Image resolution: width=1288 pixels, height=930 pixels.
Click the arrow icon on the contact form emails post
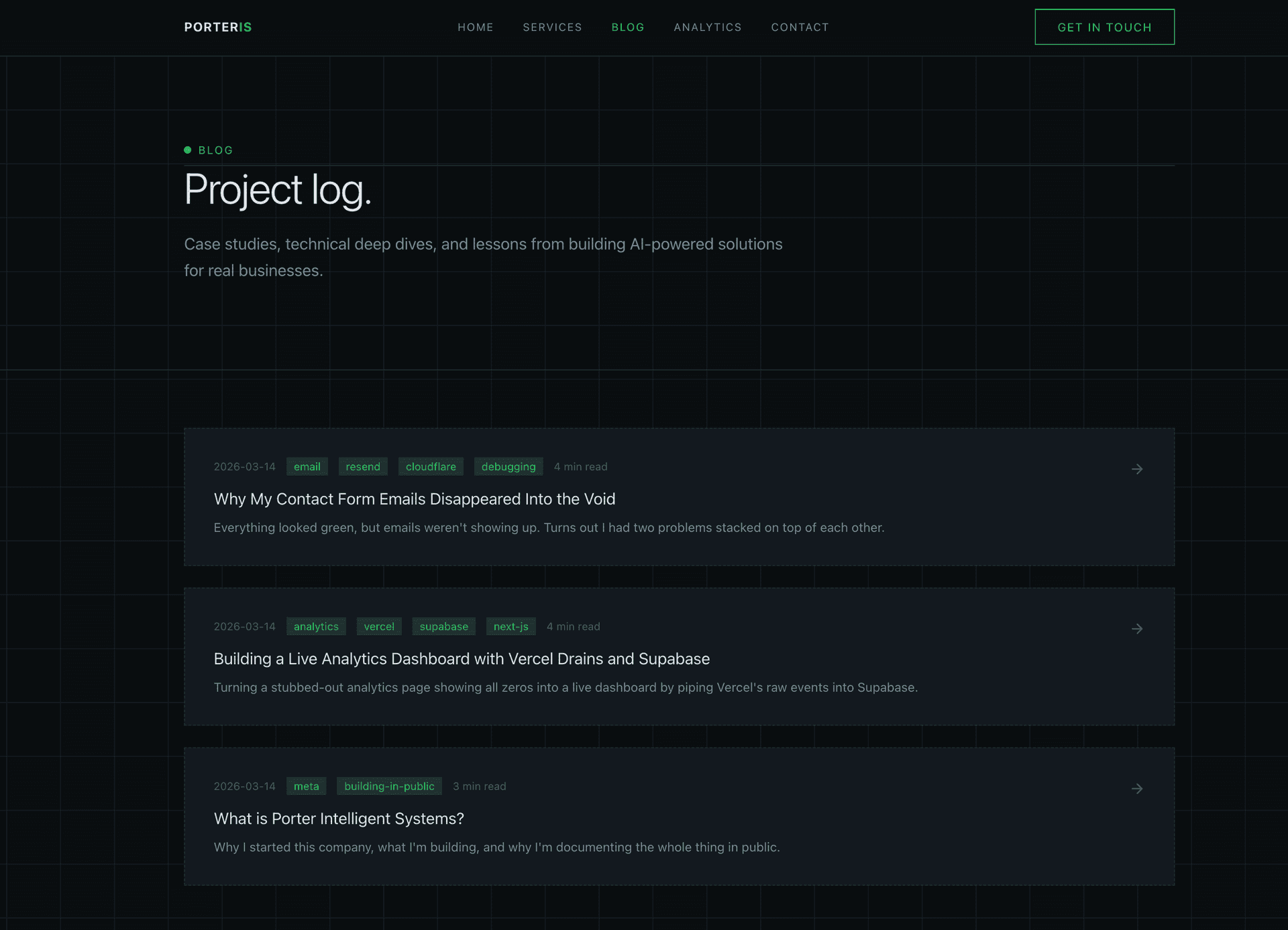(1137, 469)
